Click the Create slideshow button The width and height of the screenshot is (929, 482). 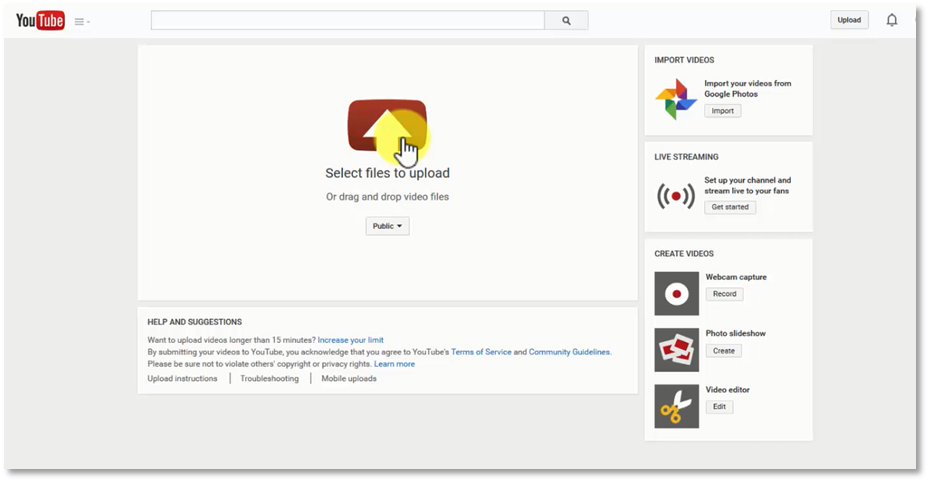coord(723,351)
